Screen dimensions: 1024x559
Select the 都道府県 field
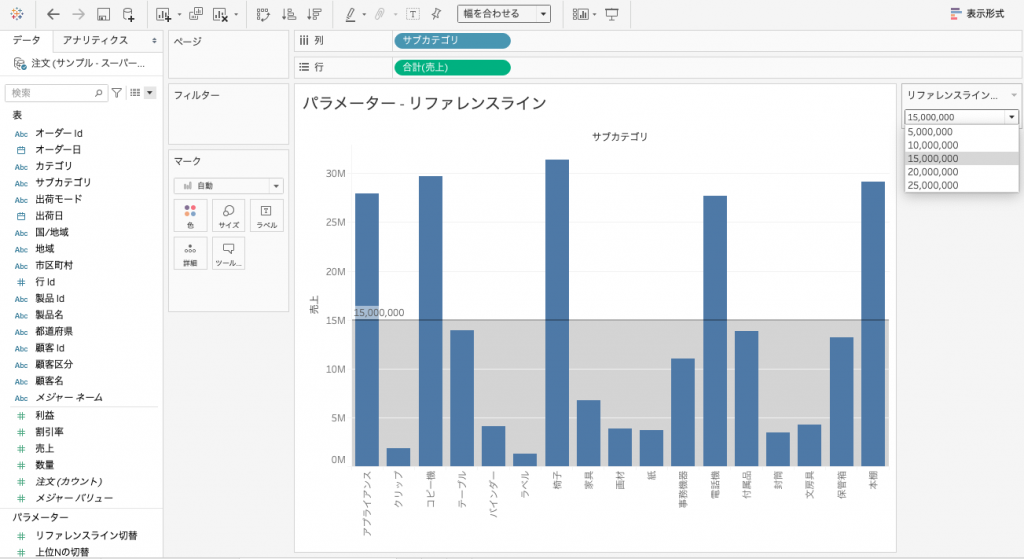(x=54, y=331)
